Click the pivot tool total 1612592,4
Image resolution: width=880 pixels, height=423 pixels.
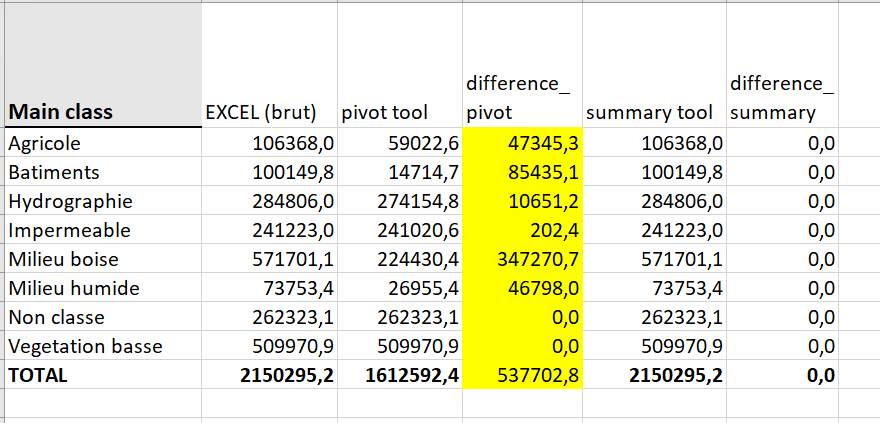point(401,375)
